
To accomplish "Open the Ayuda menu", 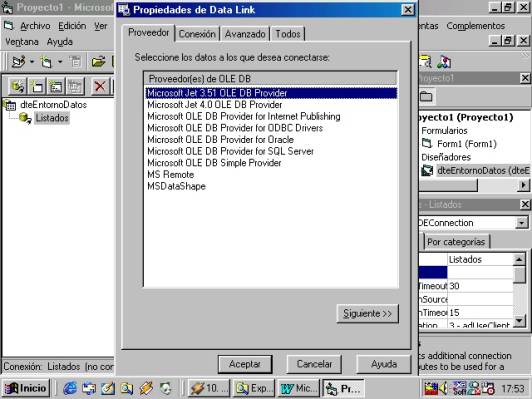I will (60, 42).
